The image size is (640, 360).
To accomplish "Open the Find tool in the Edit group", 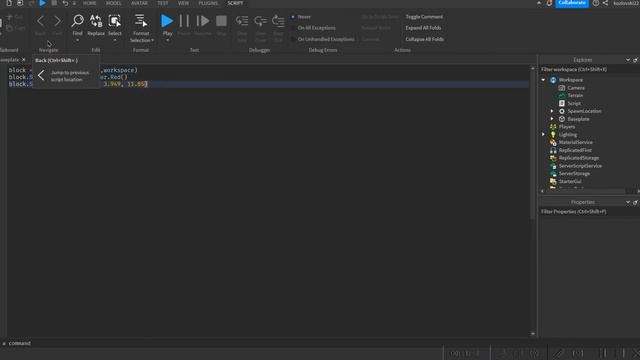I will pos(77,20).
